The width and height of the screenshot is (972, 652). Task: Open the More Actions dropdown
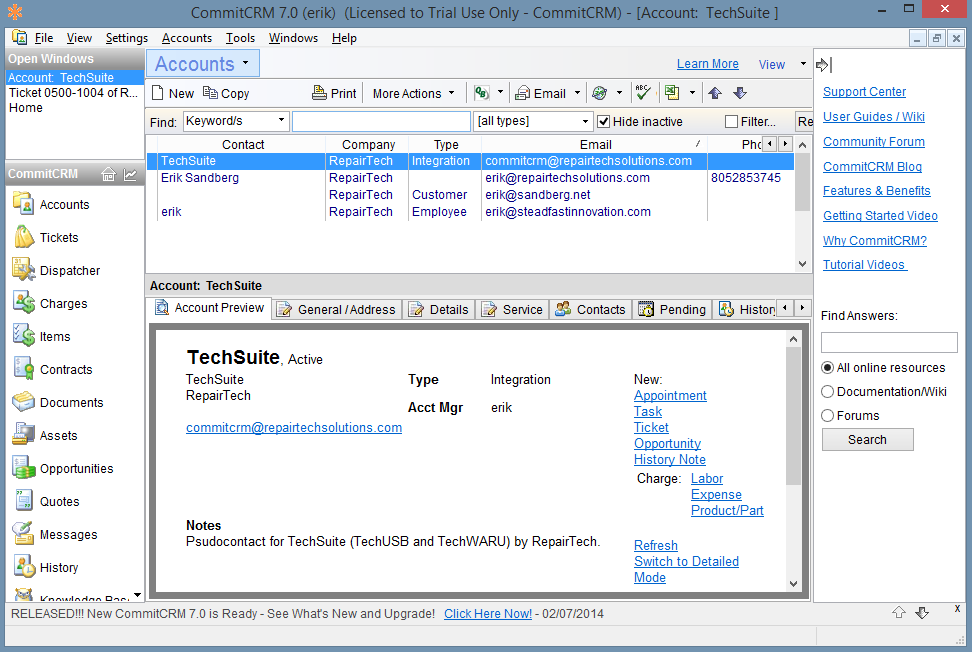pos(413,93)
